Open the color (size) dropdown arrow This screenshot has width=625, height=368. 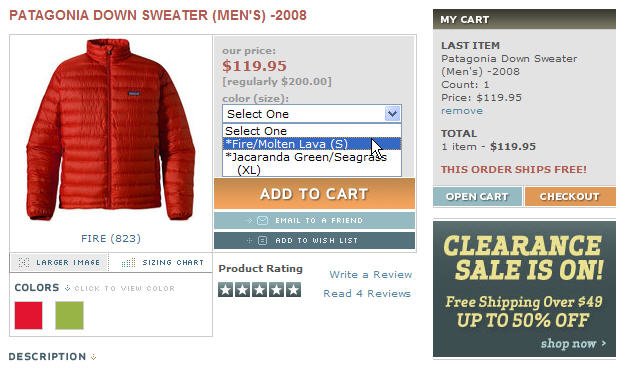pos(393,114)
